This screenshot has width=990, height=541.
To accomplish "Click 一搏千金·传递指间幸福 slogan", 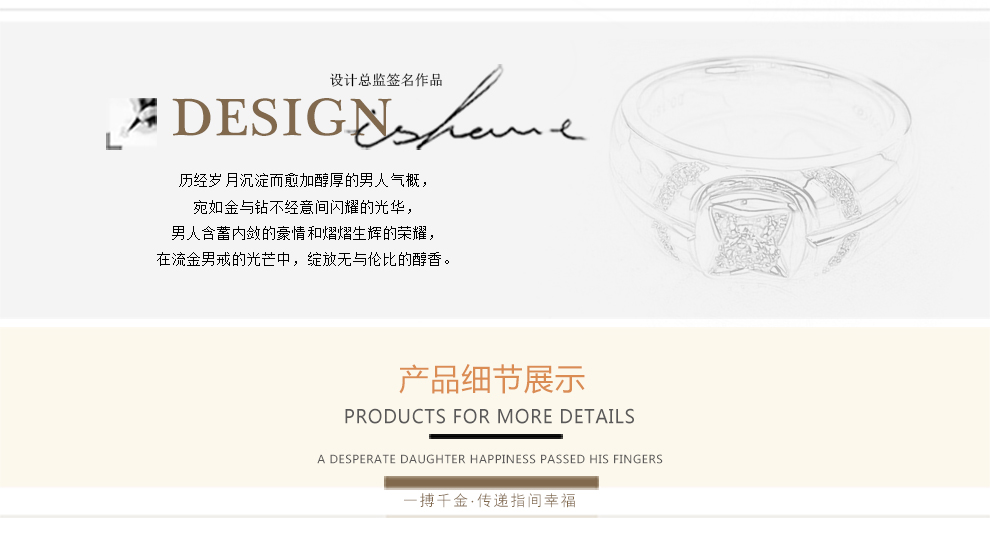I will point(490,501).
